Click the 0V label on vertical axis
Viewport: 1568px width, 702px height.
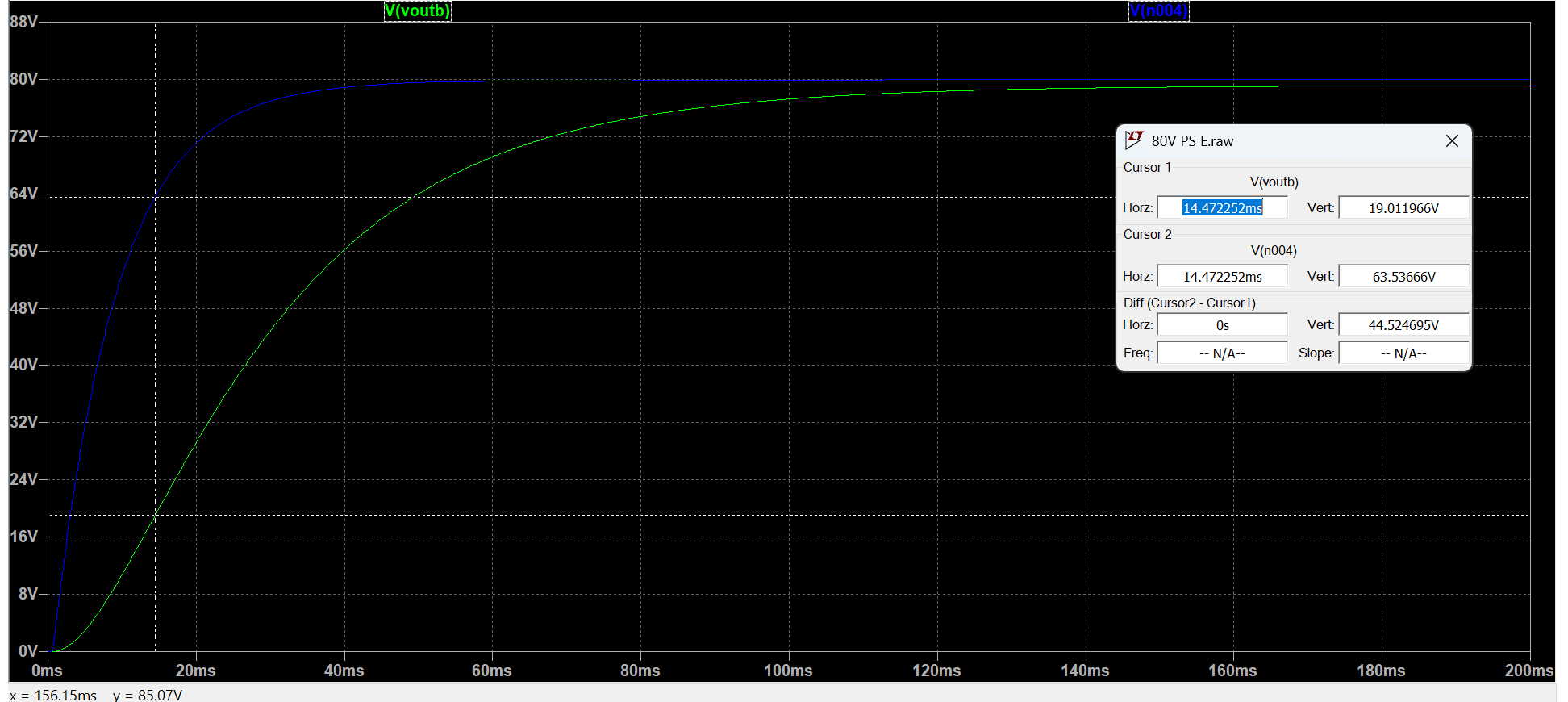pyautogui.click(x=28, y=651)
